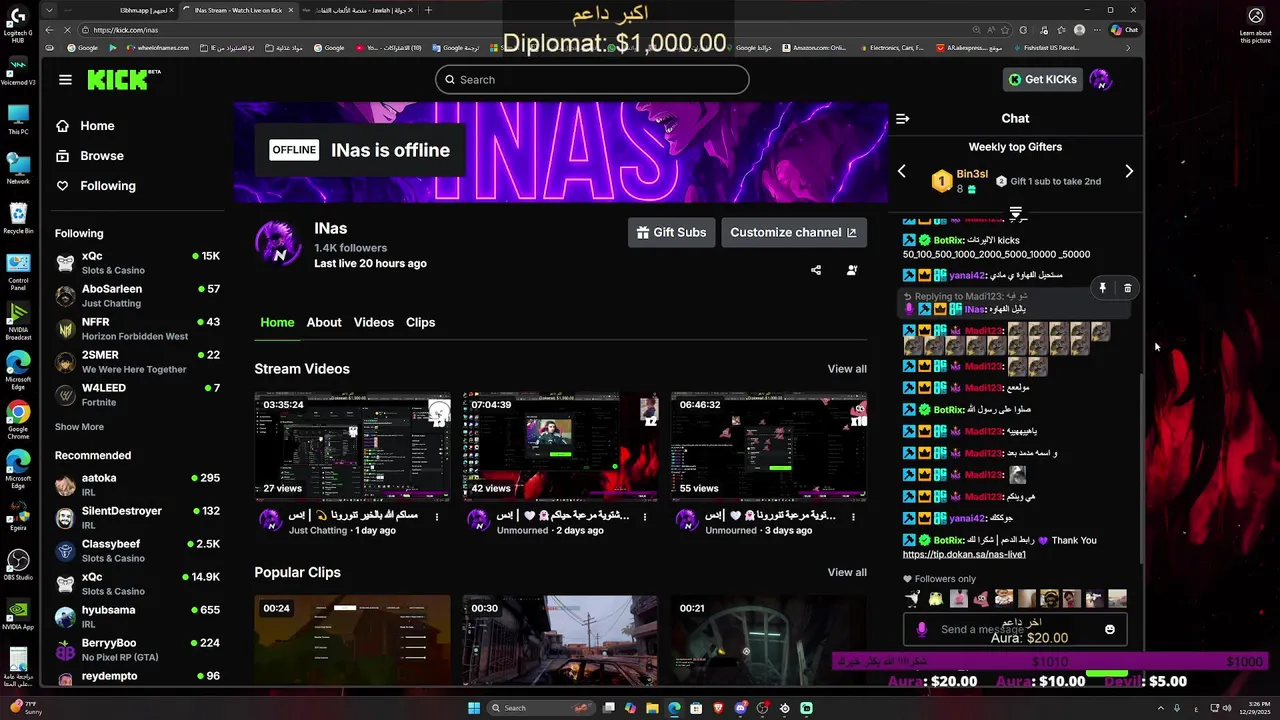The height and width of the screenshot is (720, 1280).
Task: Click Get KICKs button
Action: point(1042,80)
